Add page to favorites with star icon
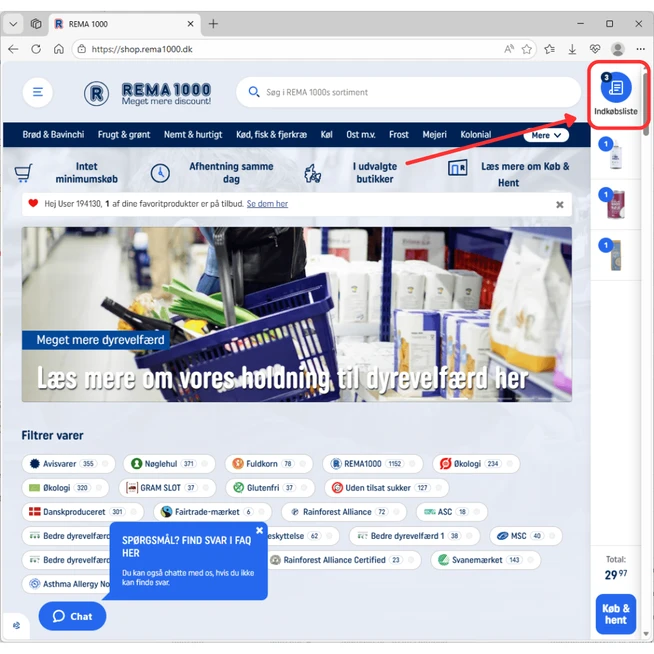The width and height of the screenshot is (654, 654). pyautogui.click(x=527, y=49)
